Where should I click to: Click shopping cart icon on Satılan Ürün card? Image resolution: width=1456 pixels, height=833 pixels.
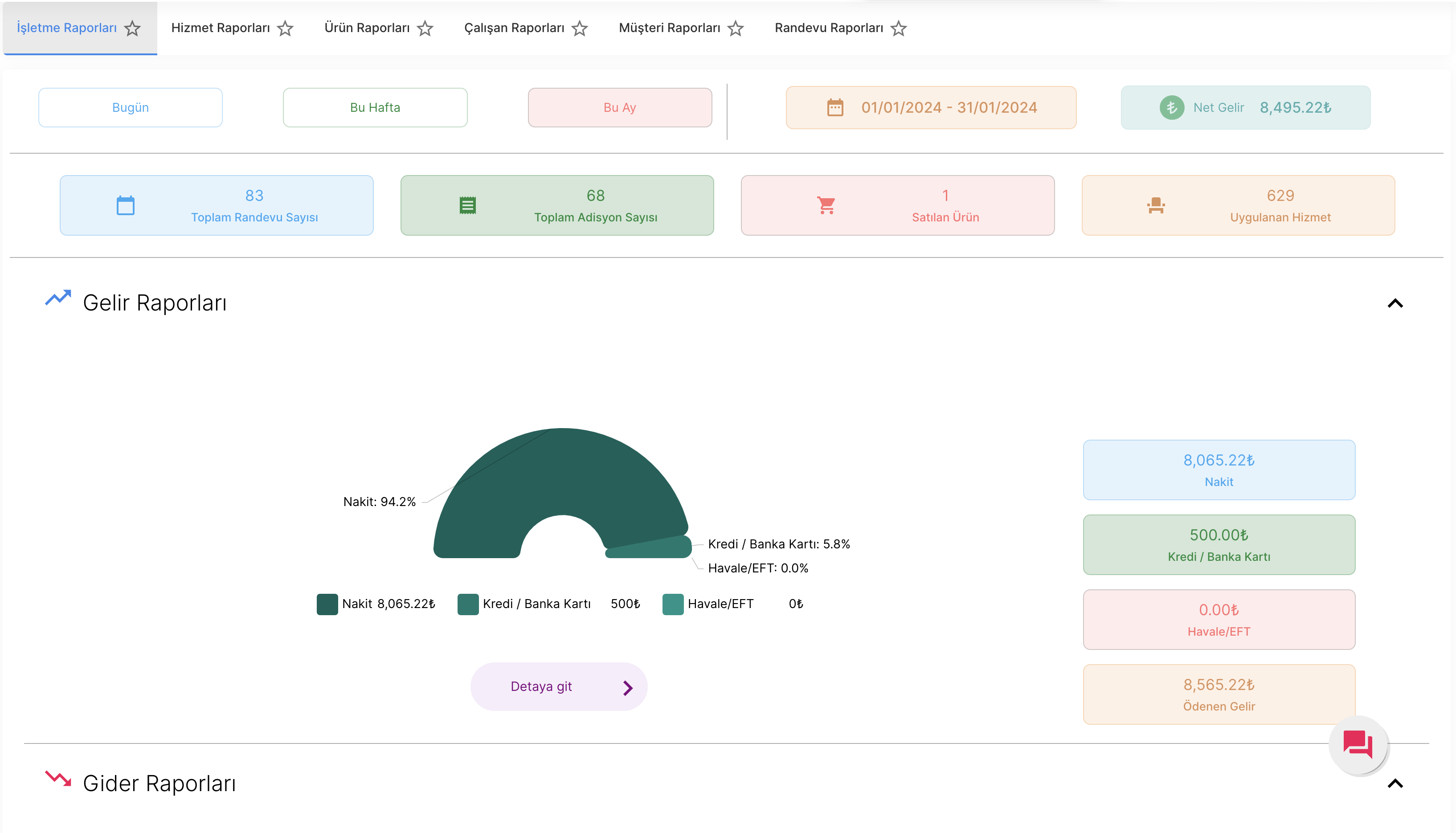(x=826, y=205)
